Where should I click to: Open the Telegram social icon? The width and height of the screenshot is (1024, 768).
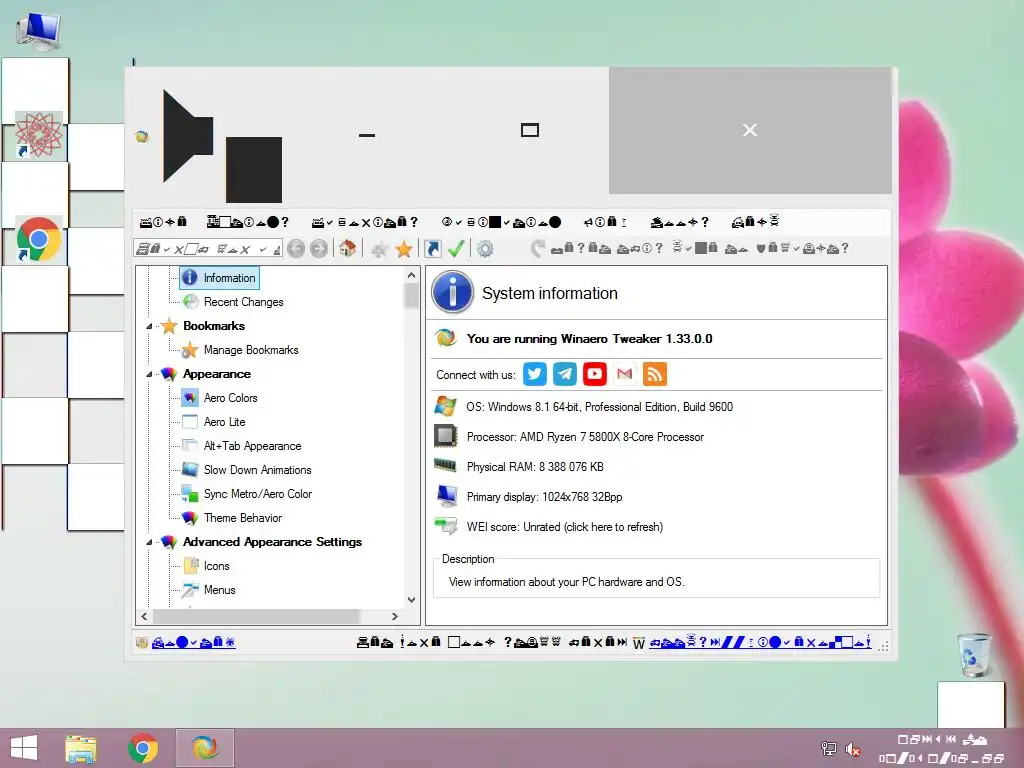point(565,374)
